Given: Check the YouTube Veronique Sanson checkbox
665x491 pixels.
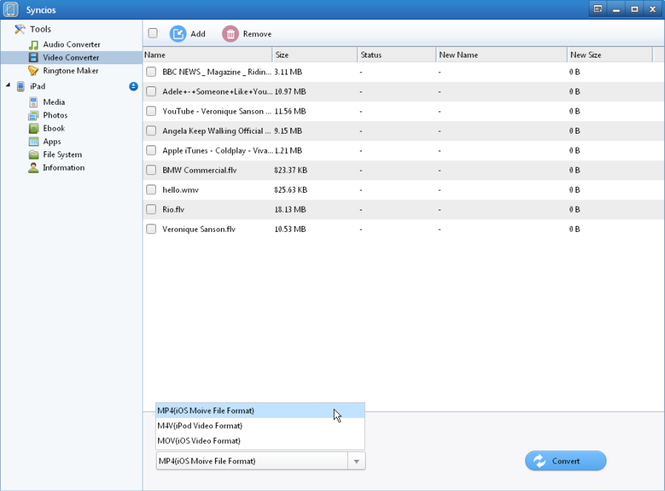Looking at the screenshot, I should point(151,111).
